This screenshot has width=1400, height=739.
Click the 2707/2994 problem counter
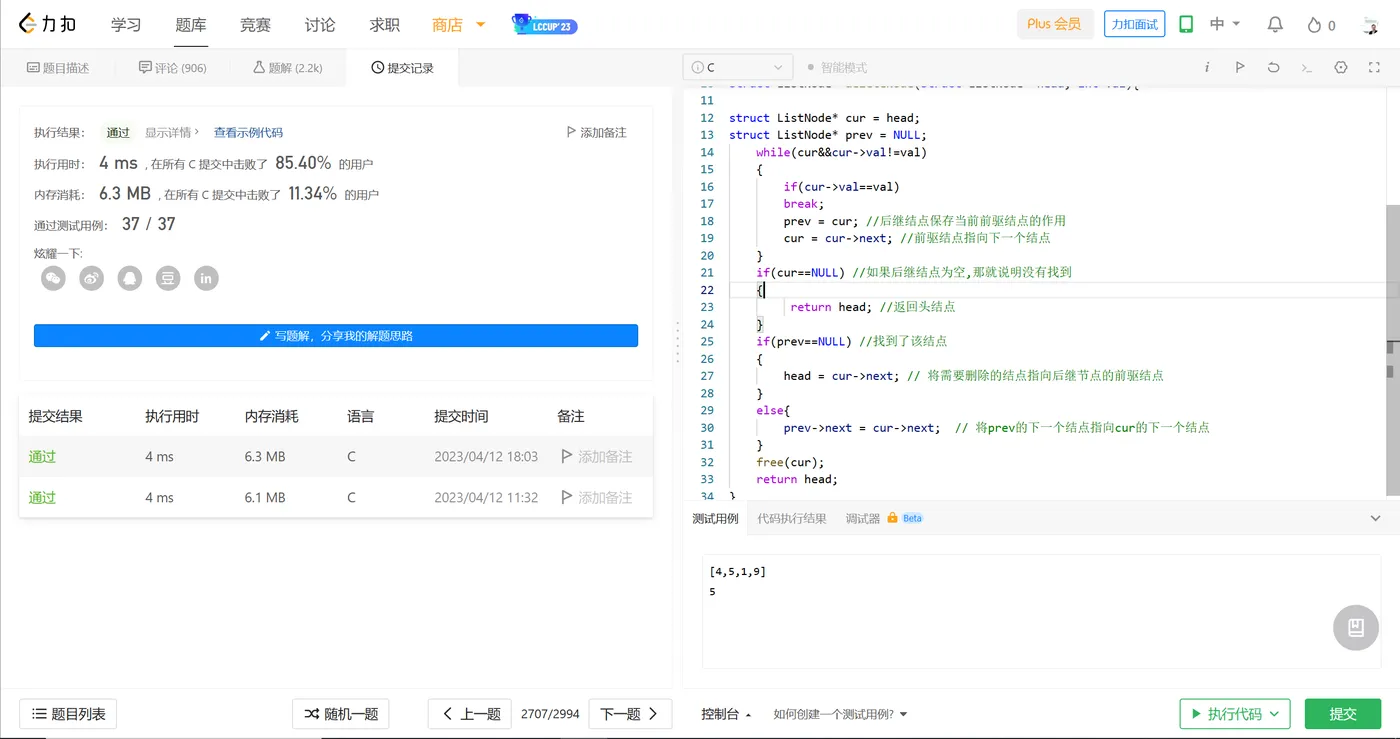pyautogui.click(x=550, y=714)
